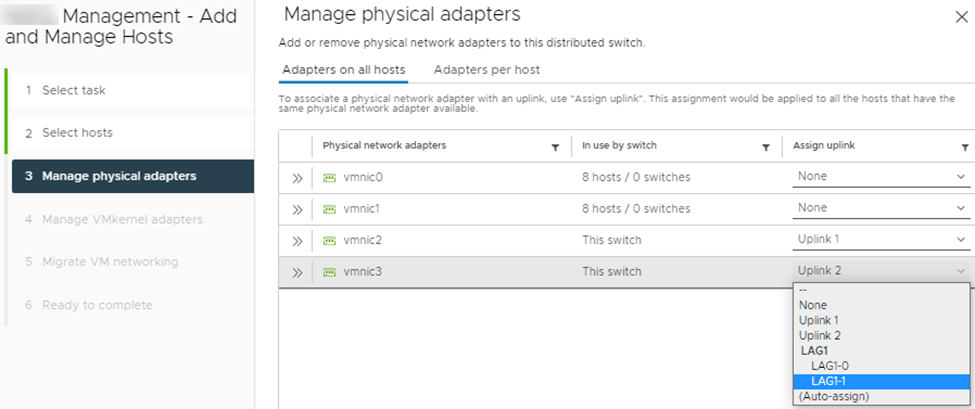Select Adapters on all hosts tab
This screenshot has width=975, height=409.
343,69
